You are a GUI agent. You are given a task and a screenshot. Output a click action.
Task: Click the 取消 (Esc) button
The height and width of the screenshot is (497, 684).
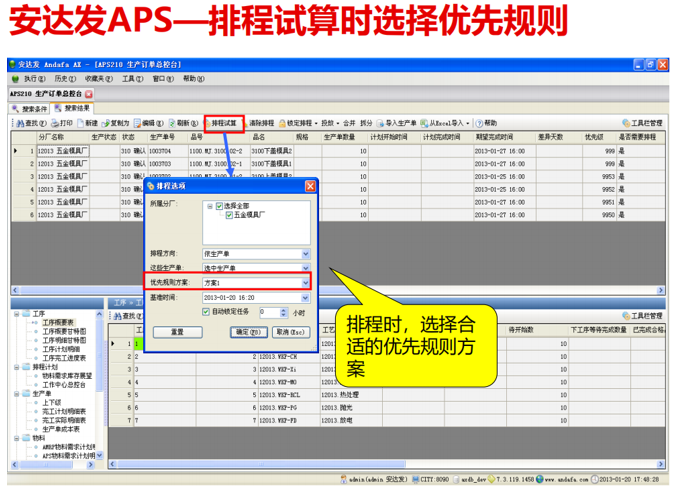(x=291, y=332)
